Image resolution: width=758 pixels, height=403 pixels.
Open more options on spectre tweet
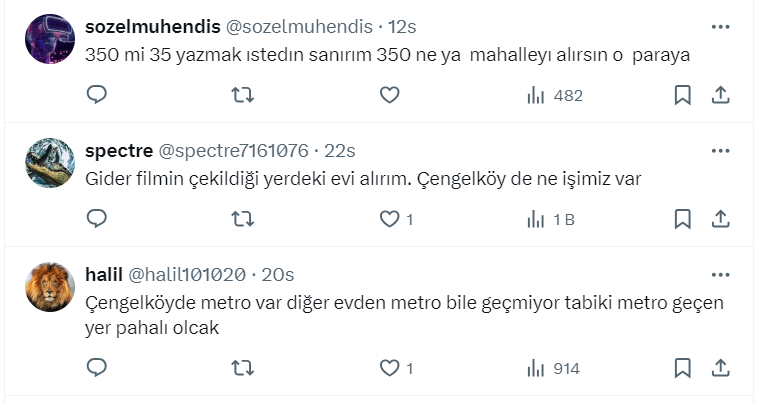pos(720,150)
